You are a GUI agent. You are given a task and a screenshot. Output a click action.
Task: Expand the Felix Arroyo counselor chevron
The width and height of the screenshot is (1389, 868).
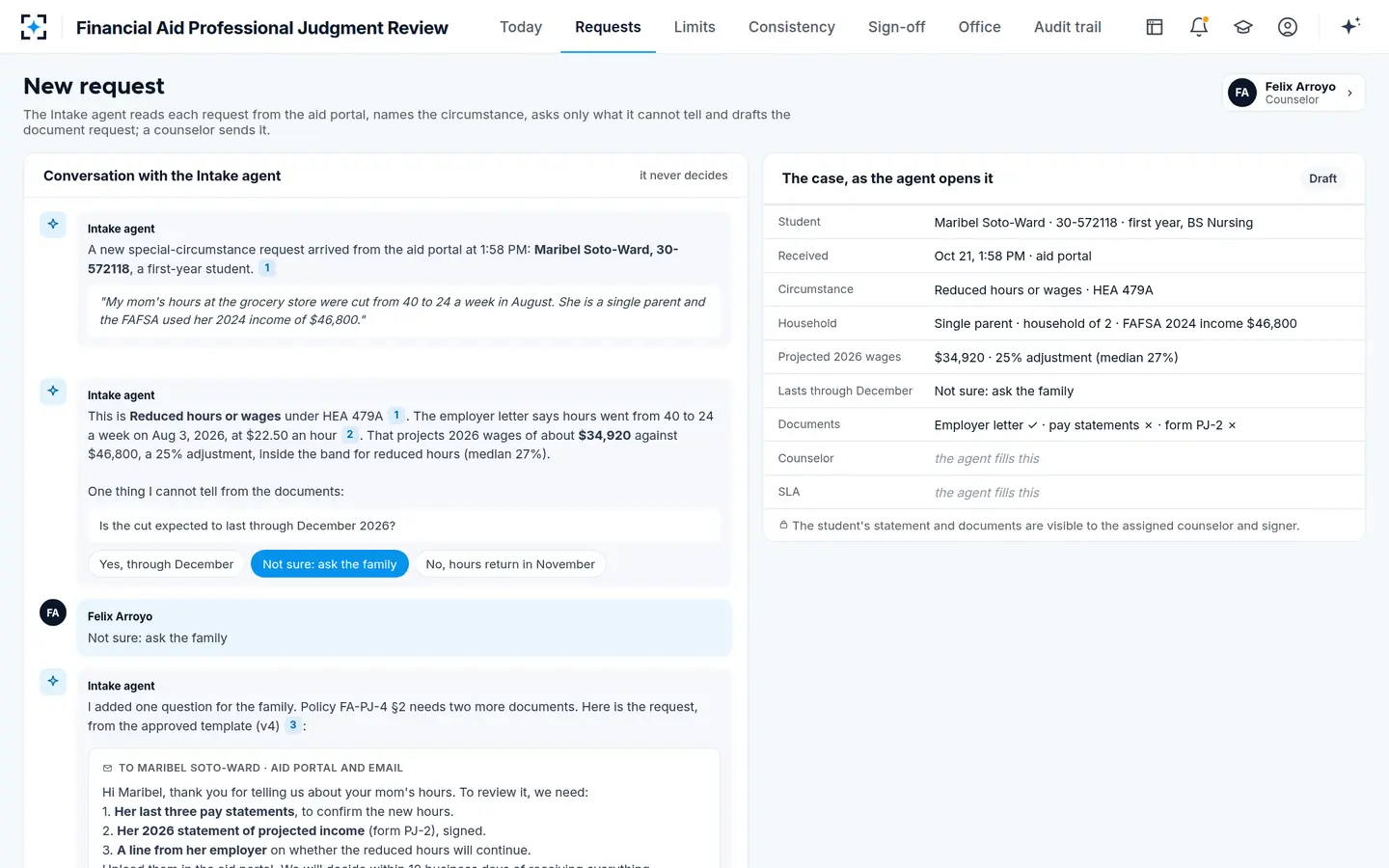(1349, 94)
